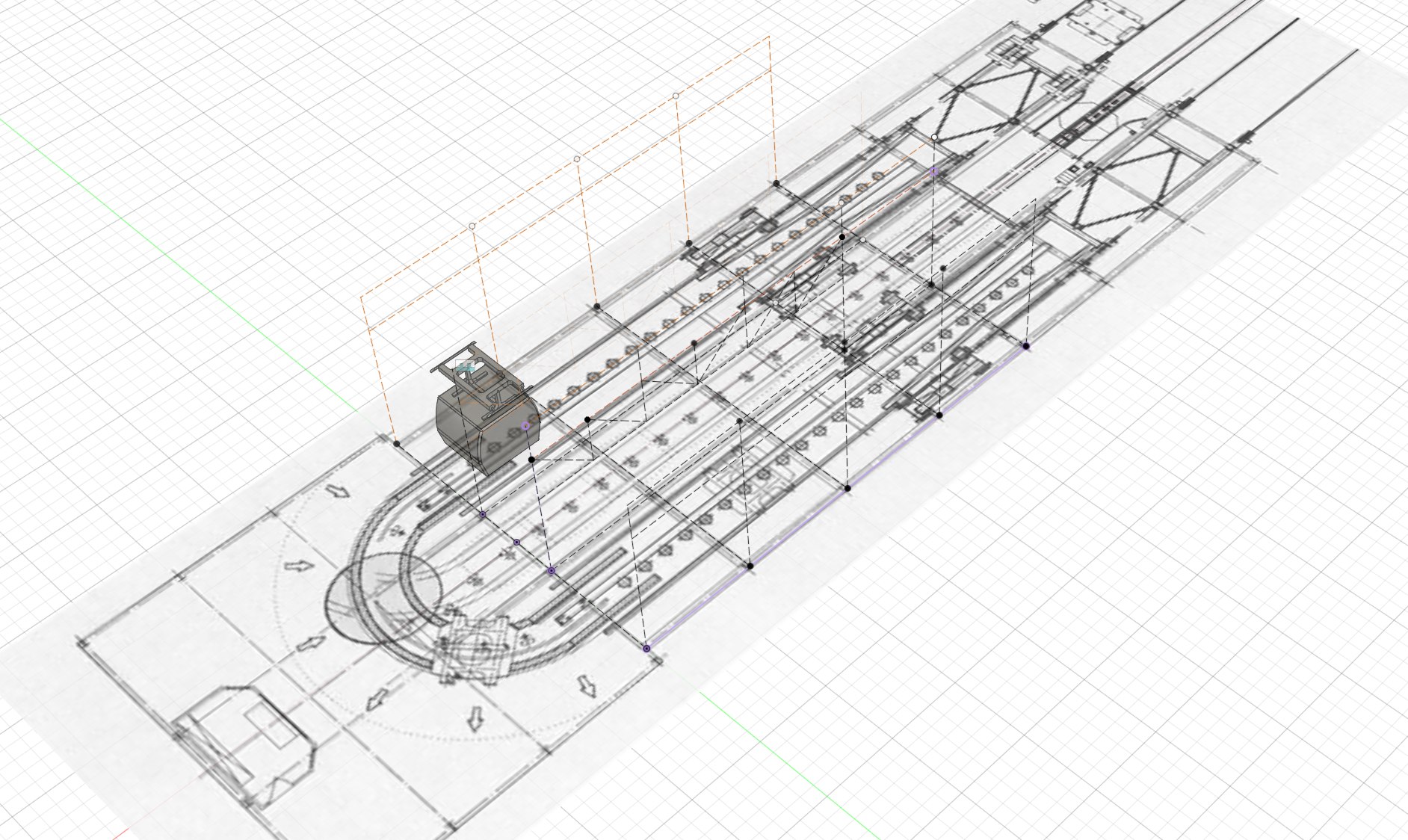Select the topmost white handle of the orange plane
The width and height of the screenshot is (1408, 840).
click(676, 96)
